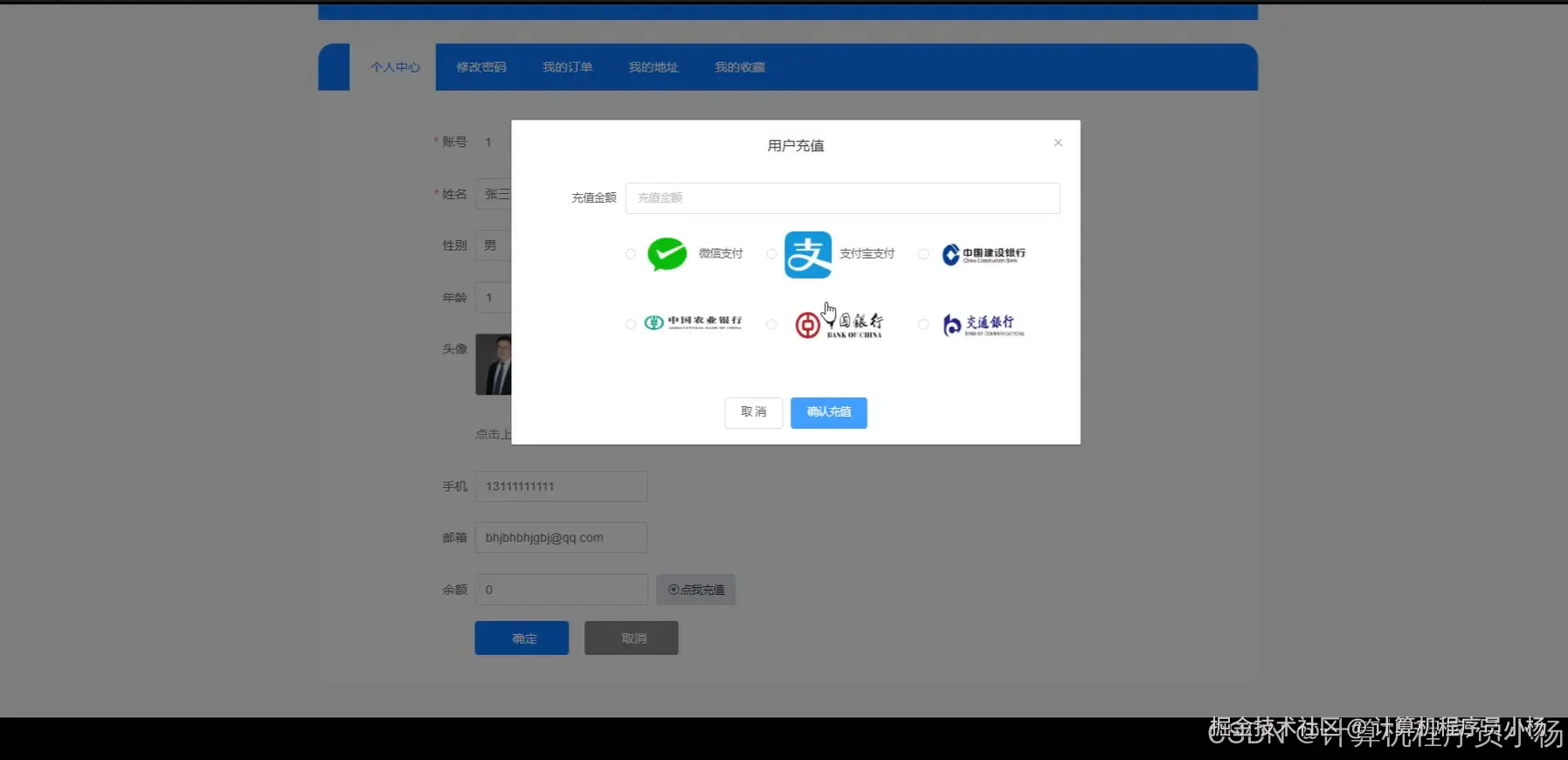Open the 我的订单 tab
This screenshot has width=1568, height=760.
(x=568, y=67)
